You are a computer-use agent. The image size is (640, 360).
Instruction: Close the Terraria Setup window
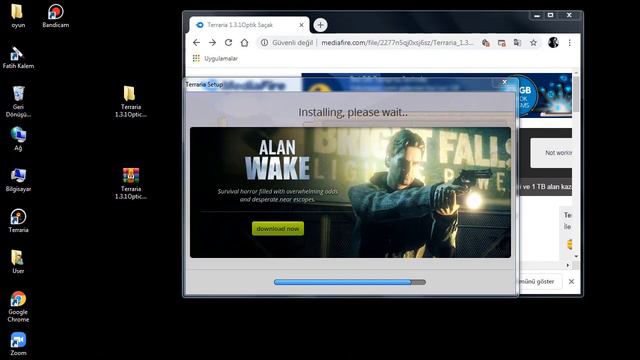coord(504,82)
